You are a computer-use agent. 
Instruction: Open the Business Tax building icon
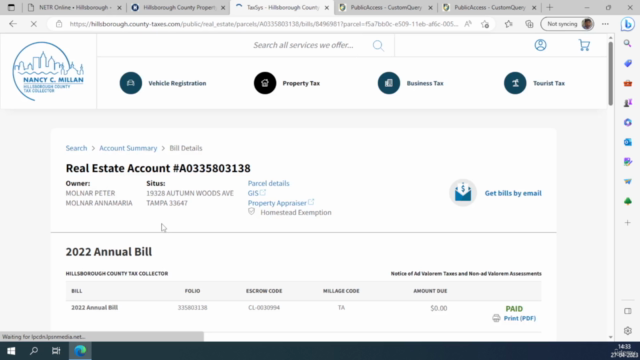pos(389,83)
